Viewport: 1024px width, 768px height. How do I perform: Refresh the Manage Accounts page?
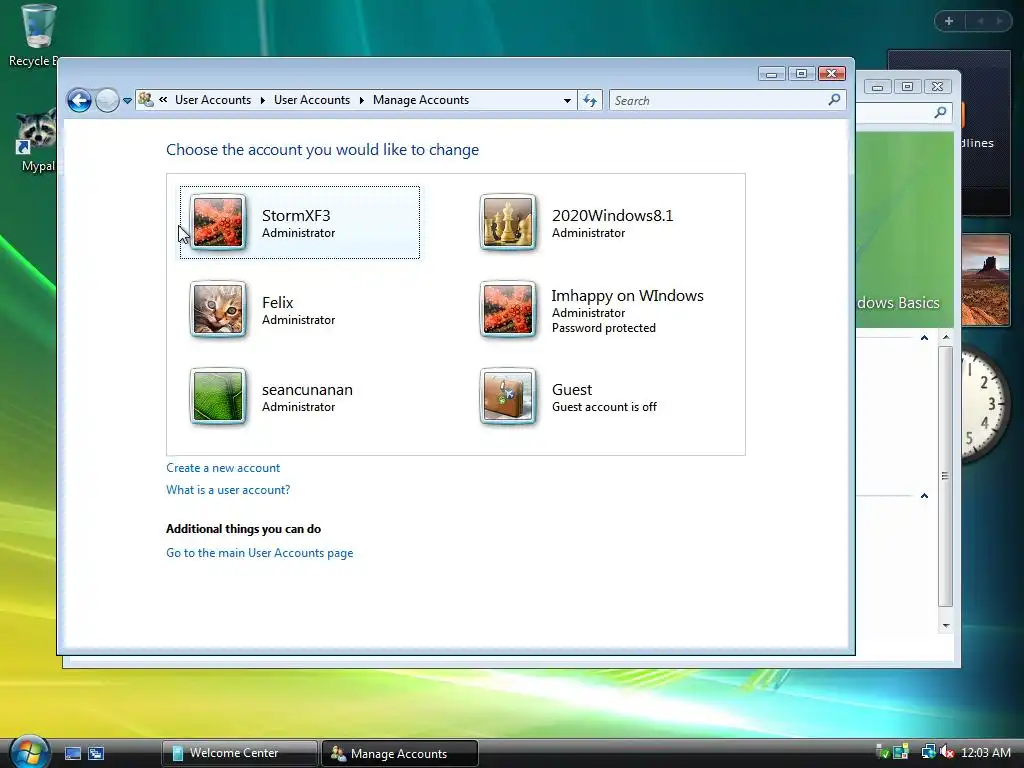(x=590, y=101)
